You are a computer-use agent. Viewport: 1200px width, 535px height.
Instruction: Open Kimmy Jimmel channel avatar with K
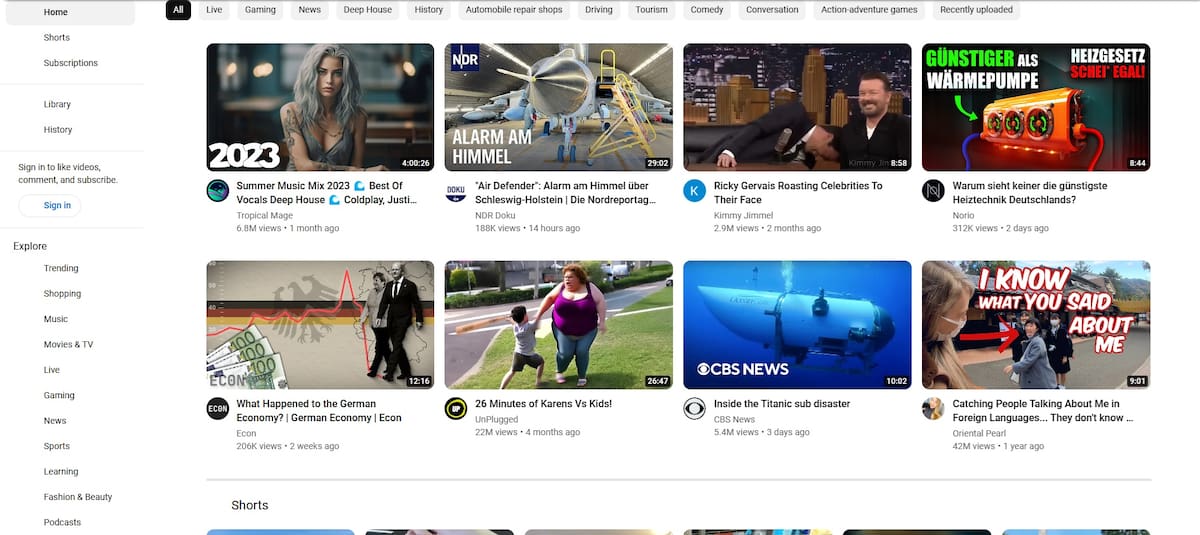coord(694,191)
